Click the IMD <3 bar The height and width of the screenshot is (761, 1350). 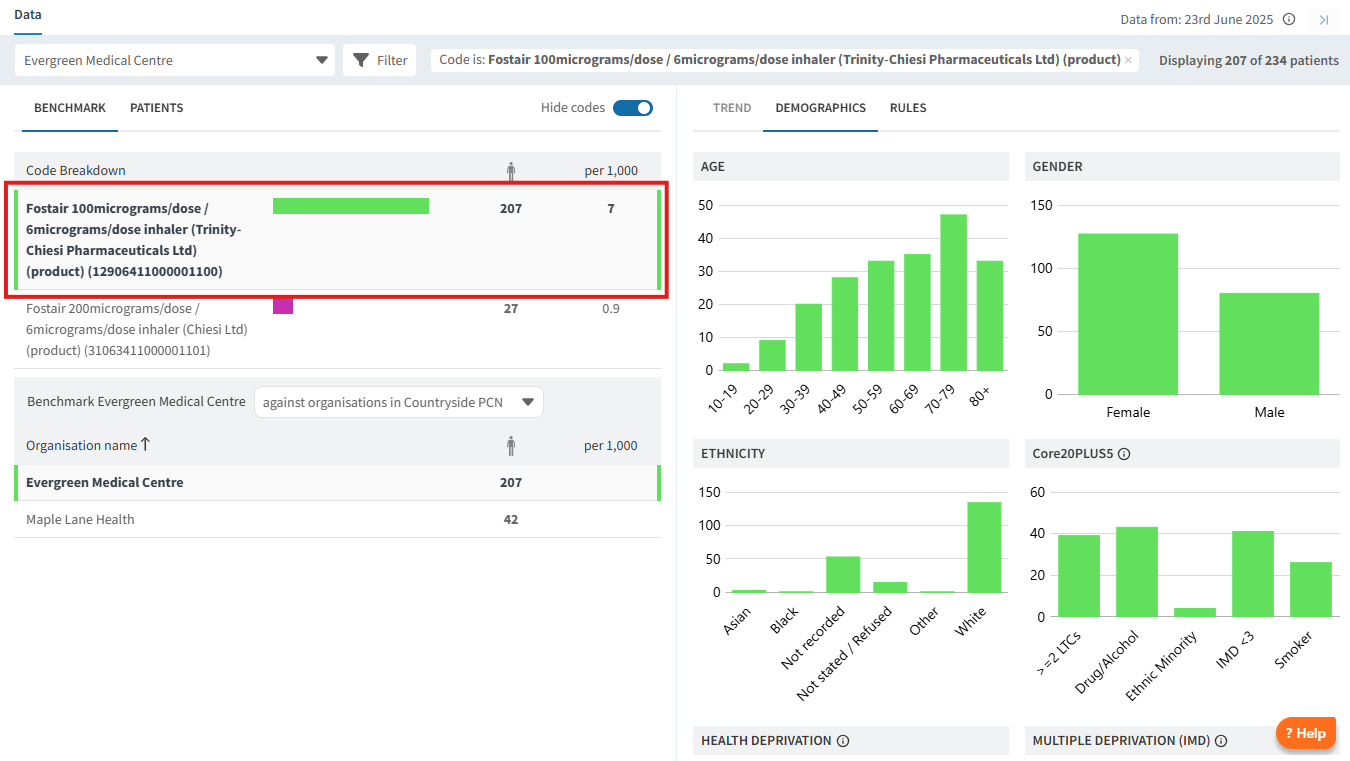[x=1253, y=574]
